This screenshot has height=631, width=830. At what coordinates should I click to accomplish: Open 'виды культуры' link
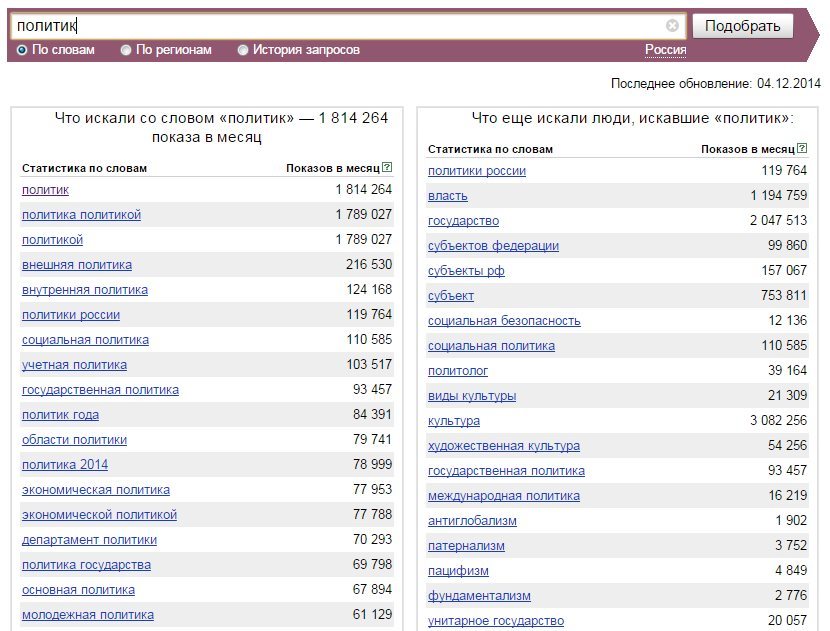(472, 395)
